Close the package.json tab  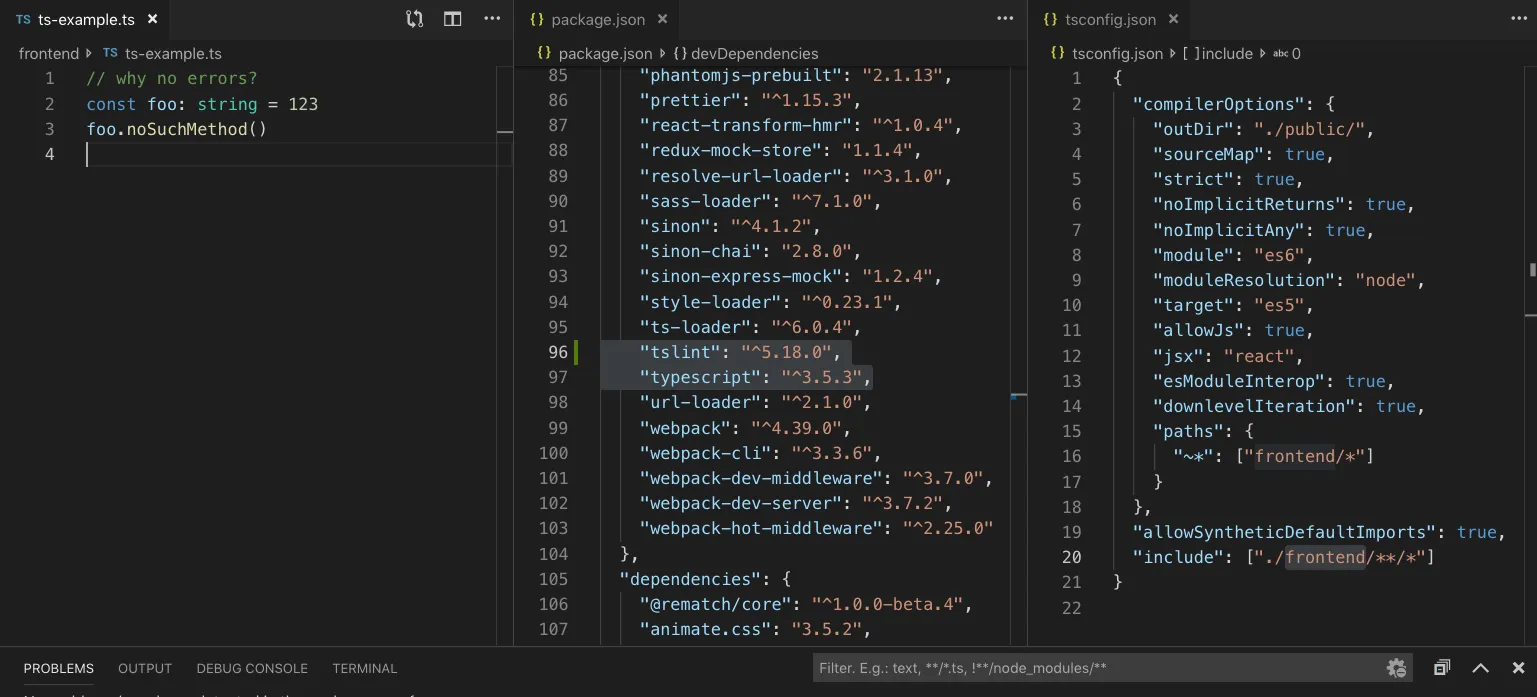663,19
